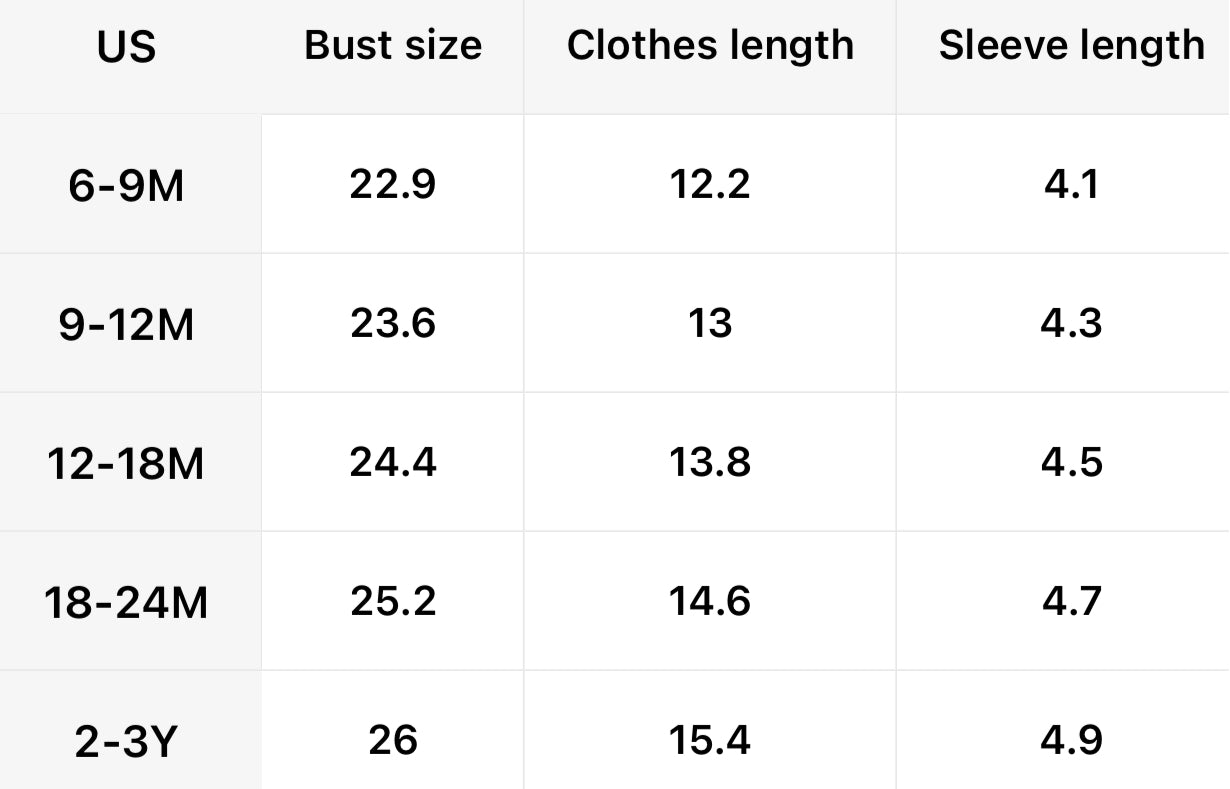Click clothes length value 13.8
The image size is (1230, 789).
click(x=710, y=462)
